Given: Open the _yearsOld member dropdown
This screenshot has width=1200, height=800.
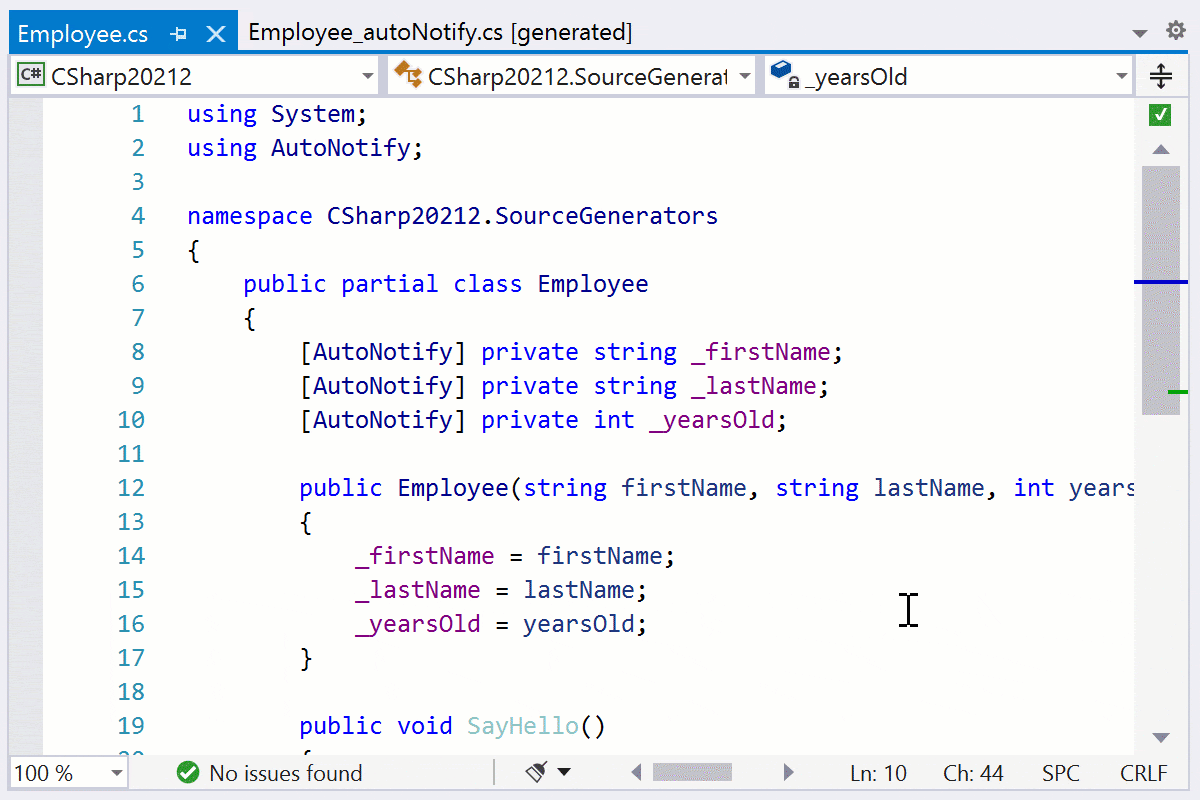Looking at the screenshot, I should coord(1120,75).
